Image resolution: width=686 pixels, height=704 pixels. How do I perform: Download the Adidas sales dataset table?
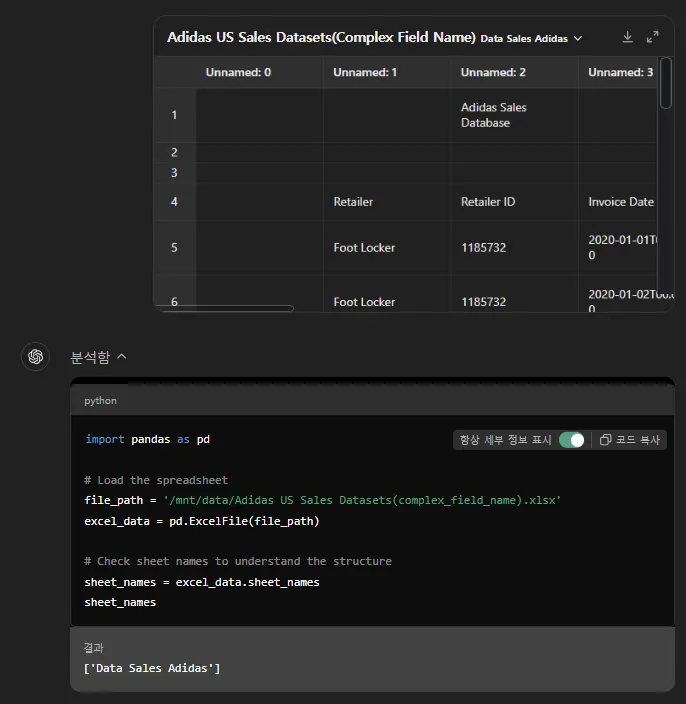coord(628,37)
